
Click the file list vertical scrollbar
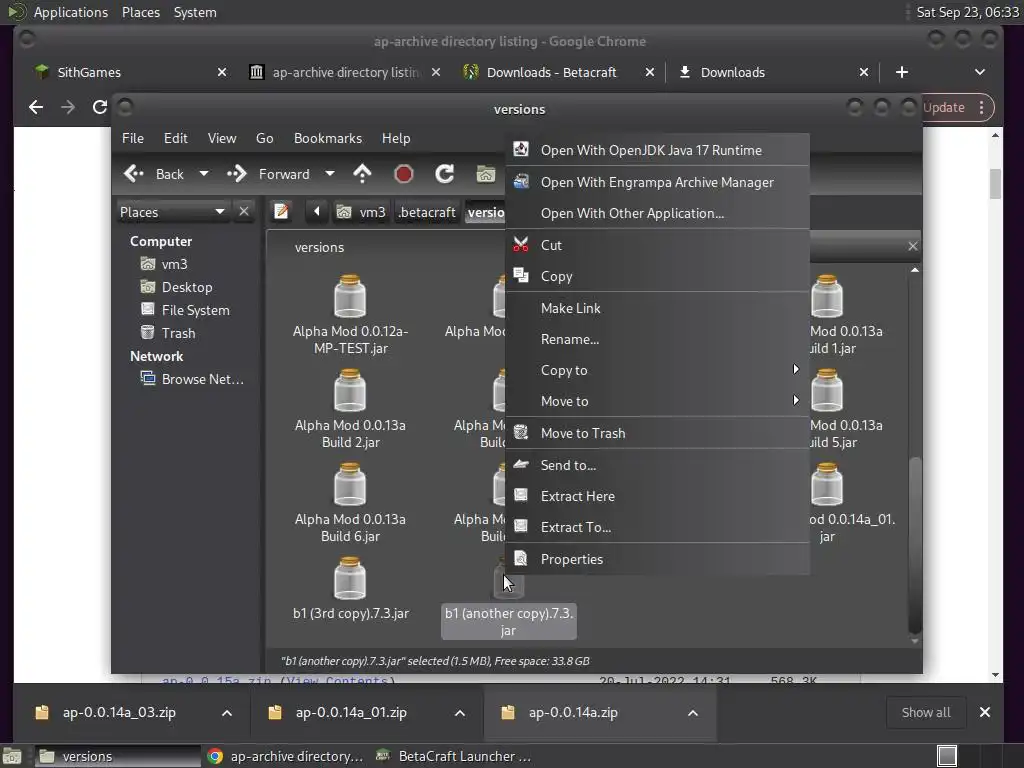(x=915, y=545)
